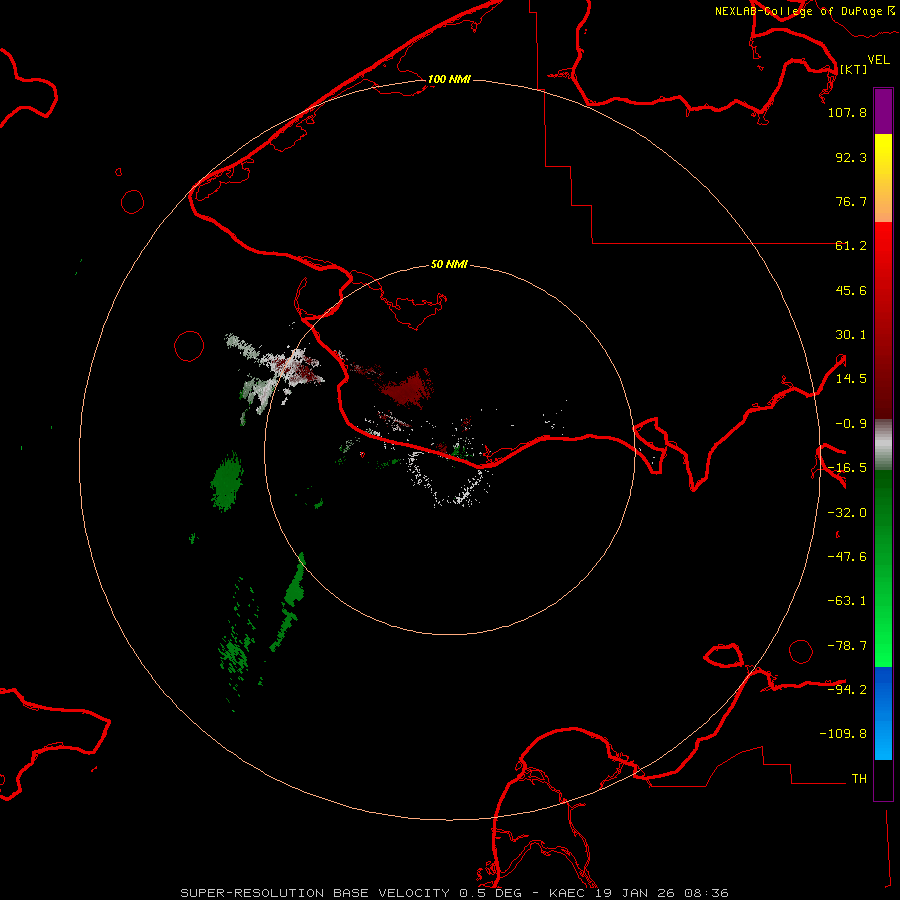Click the 14.5 velocity scale value
The image size is (900, 900).
[x=851, y=379]
